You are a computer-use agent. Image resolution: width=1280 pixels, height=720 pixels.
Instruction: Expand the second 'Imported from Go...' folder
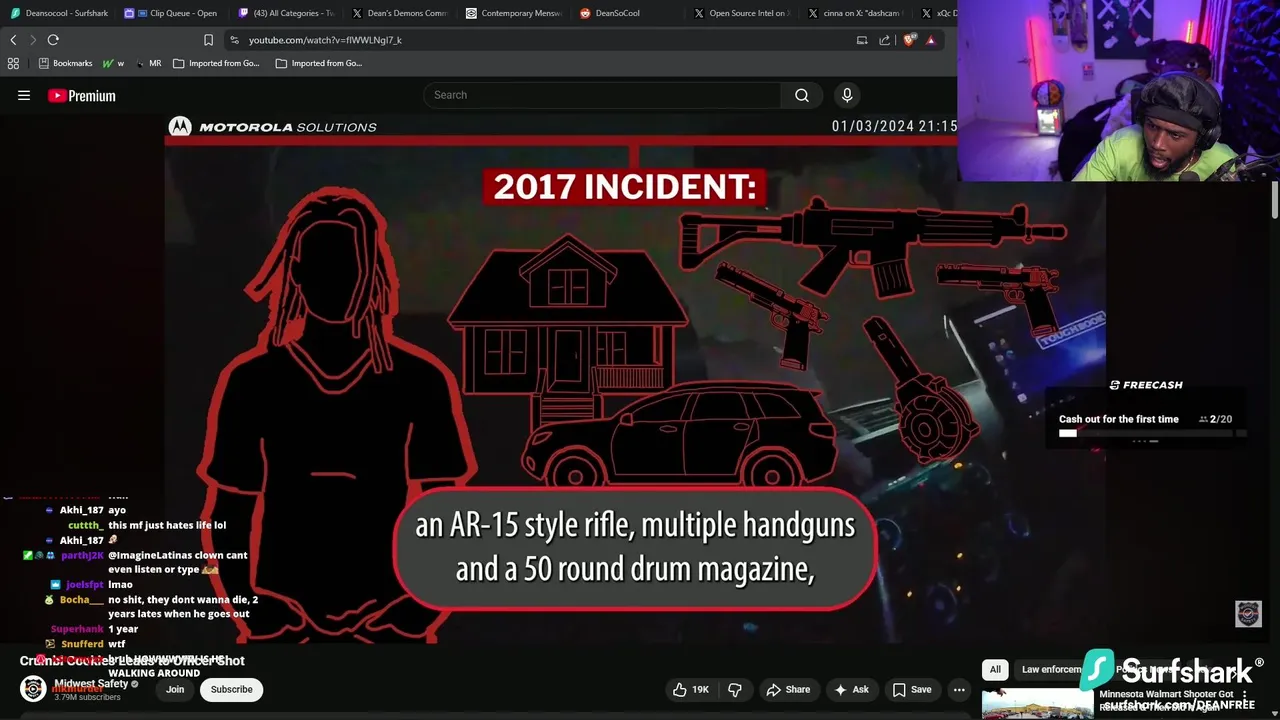tap(319, 63)
